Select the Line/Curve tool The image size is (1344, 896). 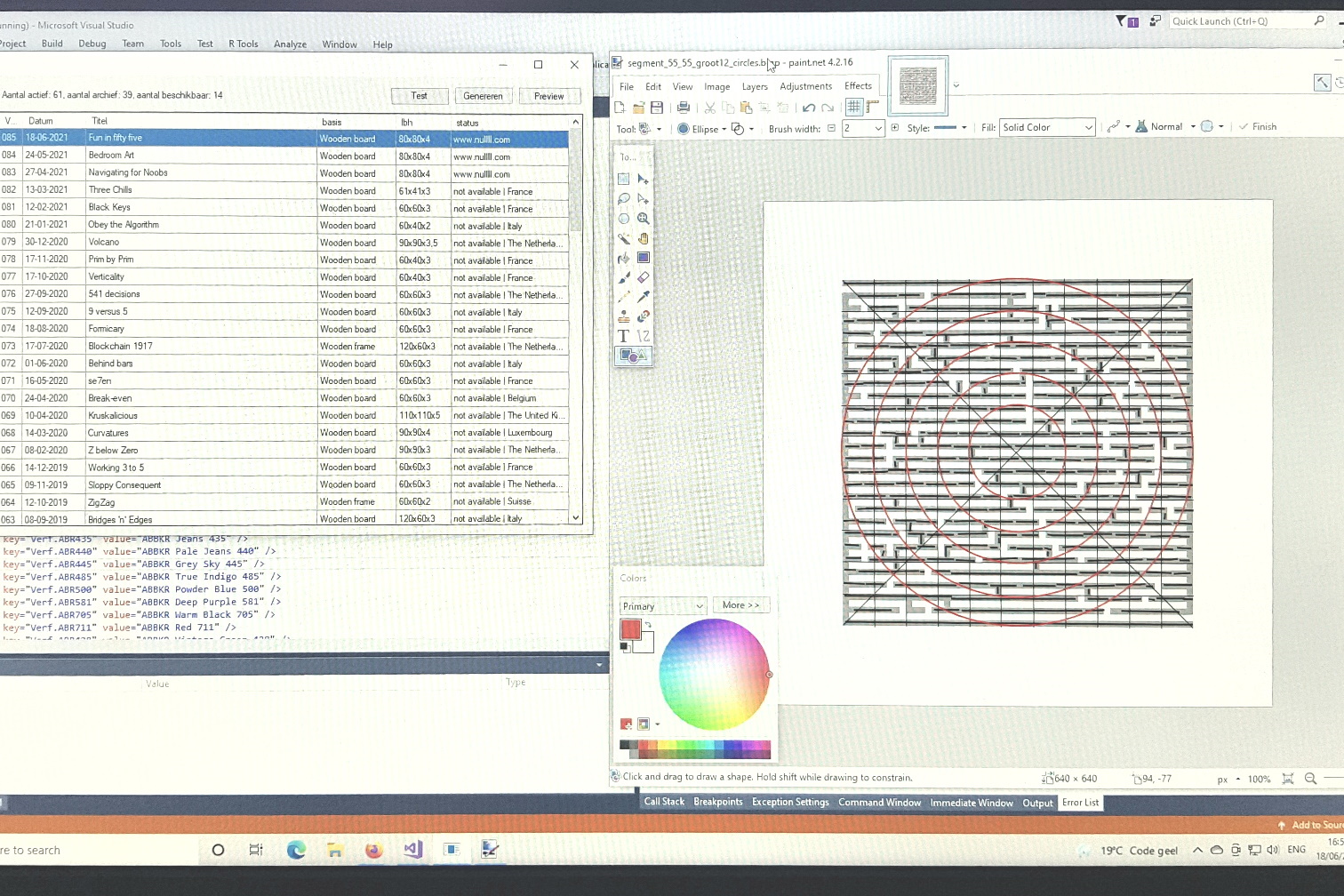(644, 336)
